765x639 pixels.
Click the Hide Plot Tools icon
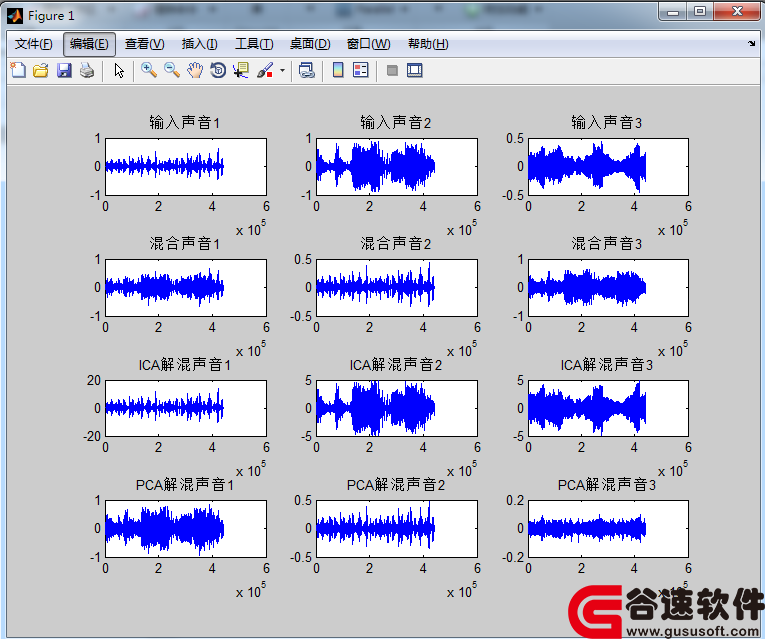pyautogui.click(x=392, y=70)
